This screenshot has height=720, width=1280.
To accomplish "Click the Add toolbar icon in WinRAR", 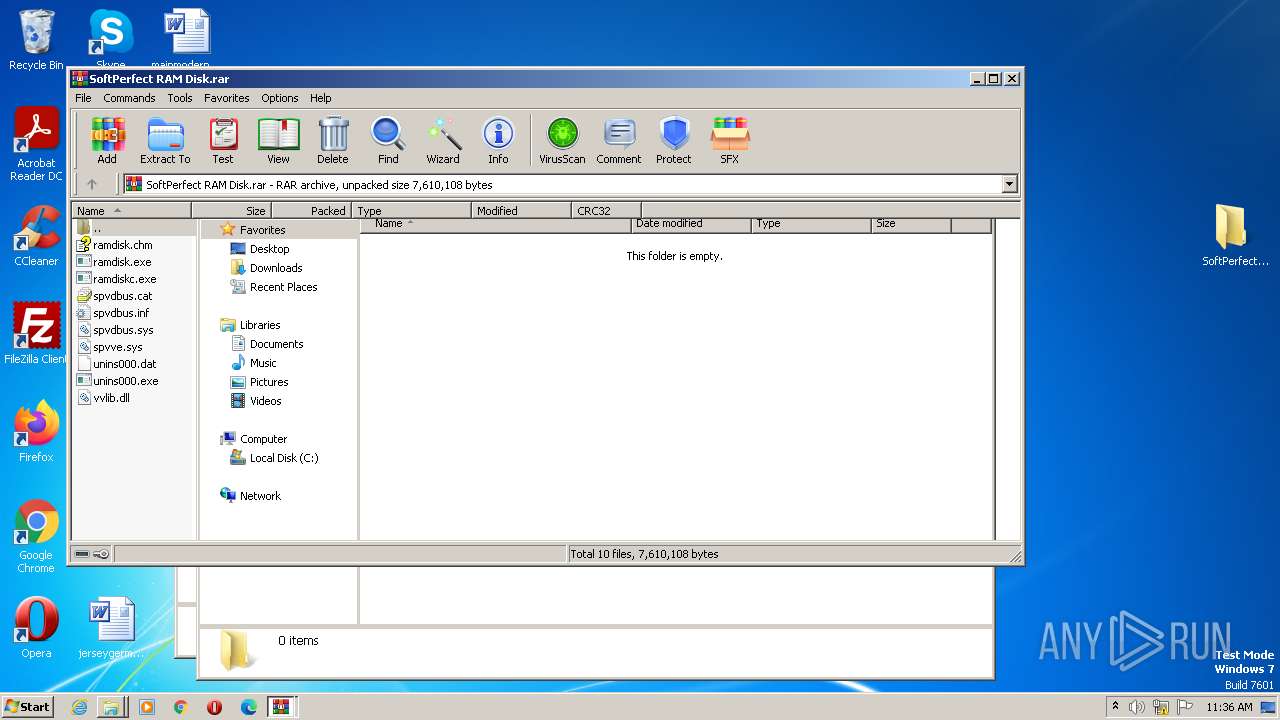I will tap(107, 141).
